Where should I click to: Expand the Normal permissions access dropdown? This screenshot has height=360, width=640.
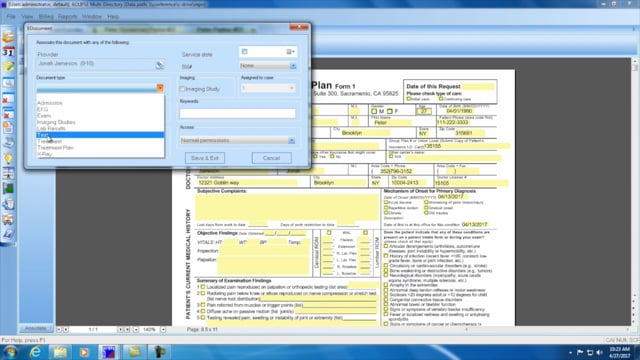point(291,140)
